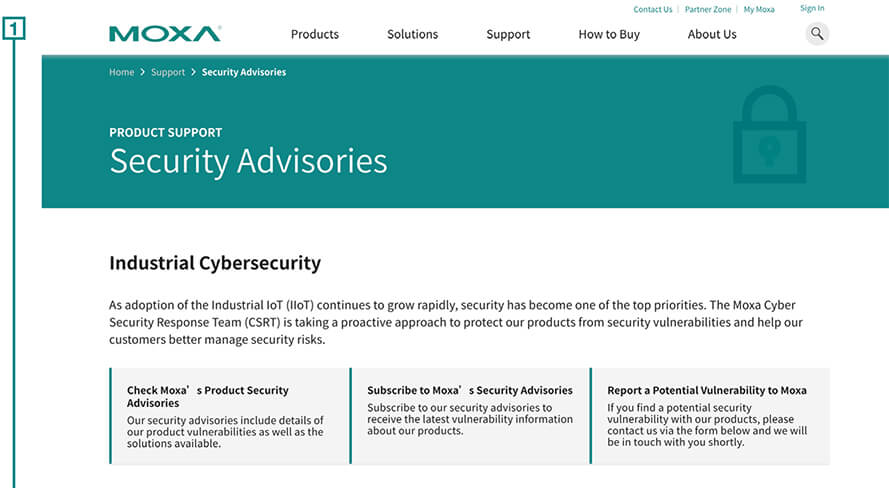Open Check Moxa's Product Security Advisories card

point(229,416)
